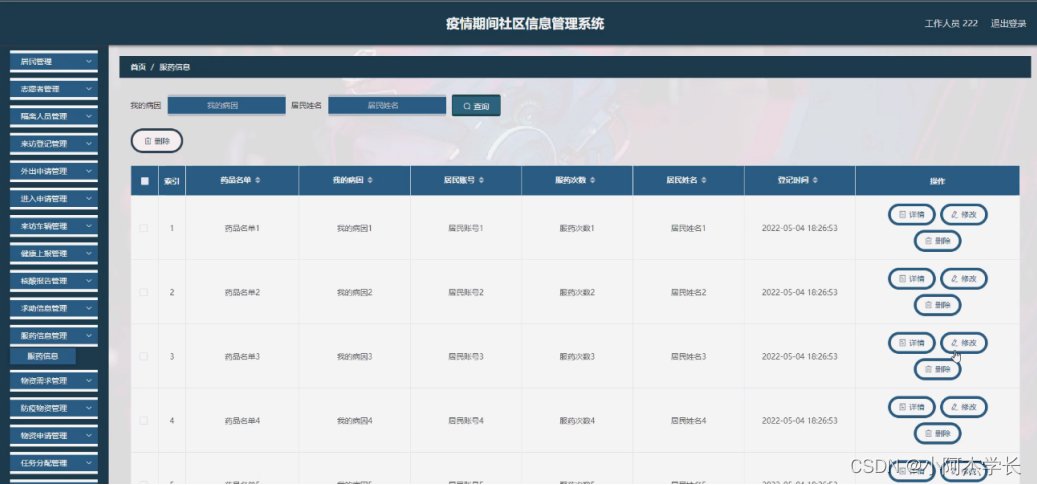Click trash 删除 button in 药品名单3 row
1037x485 pixels.
[937, 369]
